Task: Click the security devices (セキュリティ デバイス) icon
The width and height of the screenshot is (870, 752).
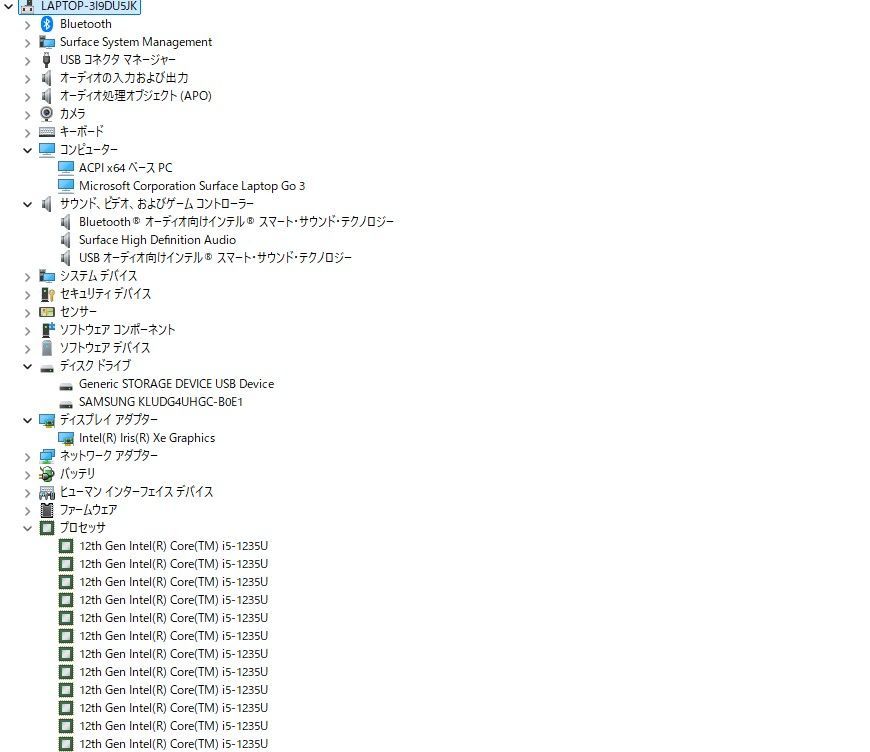Action: tap(47, 293)
